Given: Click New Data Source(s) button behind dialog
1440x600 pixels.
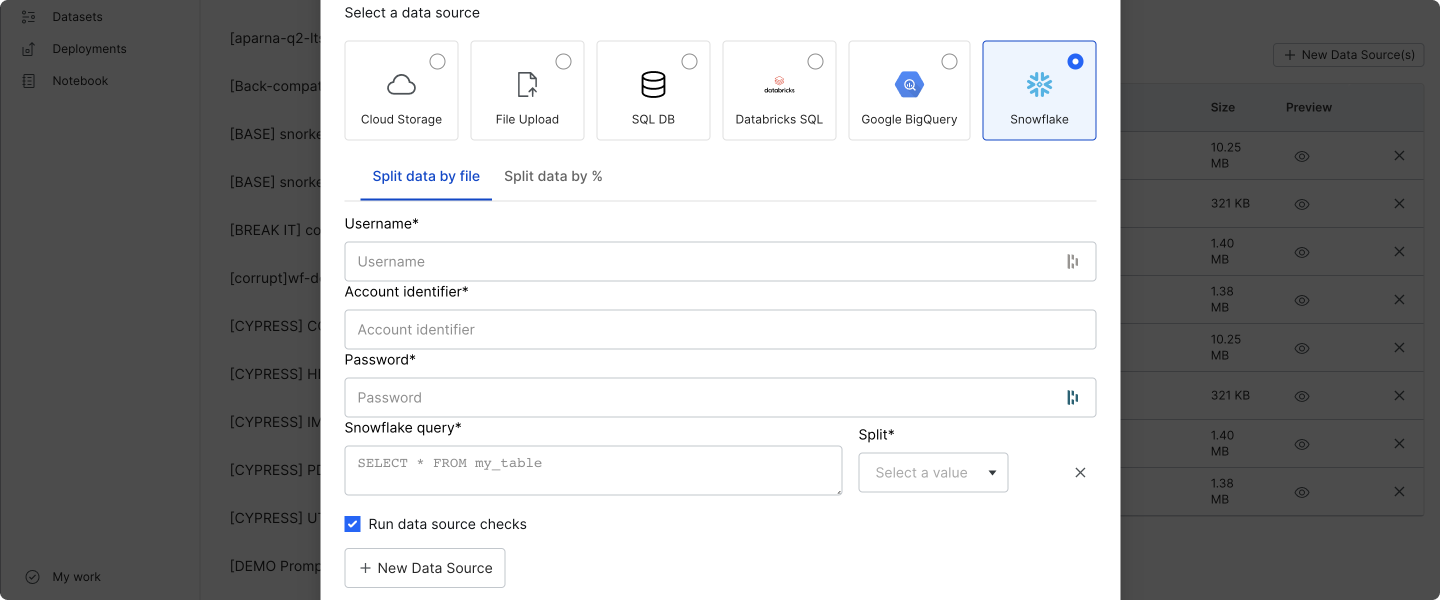Looking at the screenshot, I should click(x=1349, y=55).
